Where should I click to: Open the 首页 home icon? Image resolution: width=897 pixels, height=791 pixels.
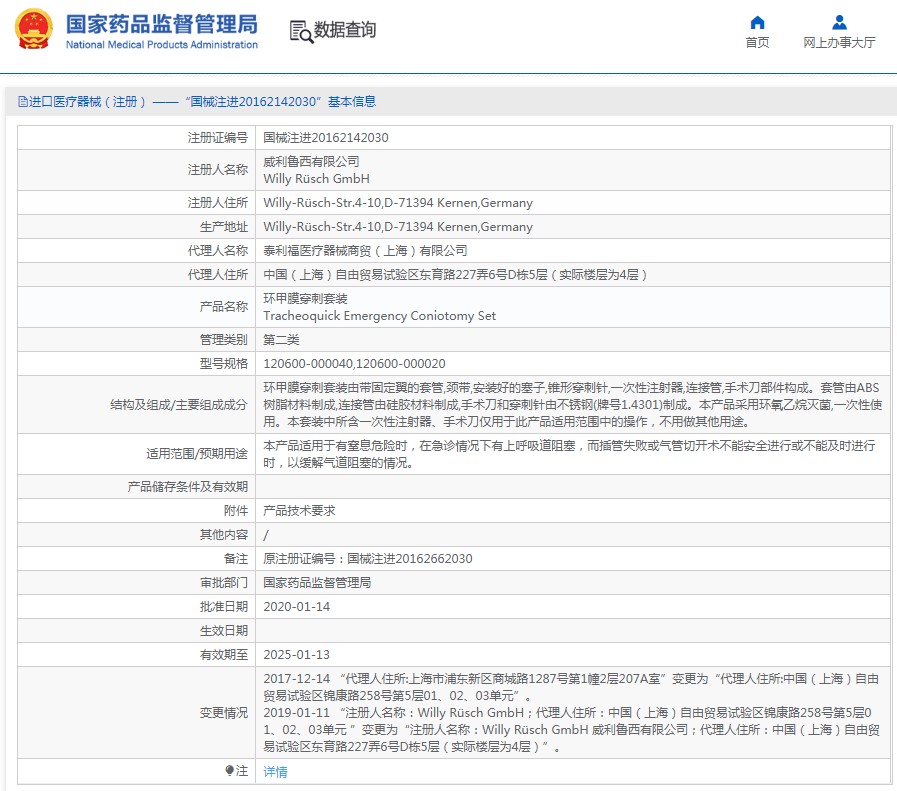click(757, 22)
